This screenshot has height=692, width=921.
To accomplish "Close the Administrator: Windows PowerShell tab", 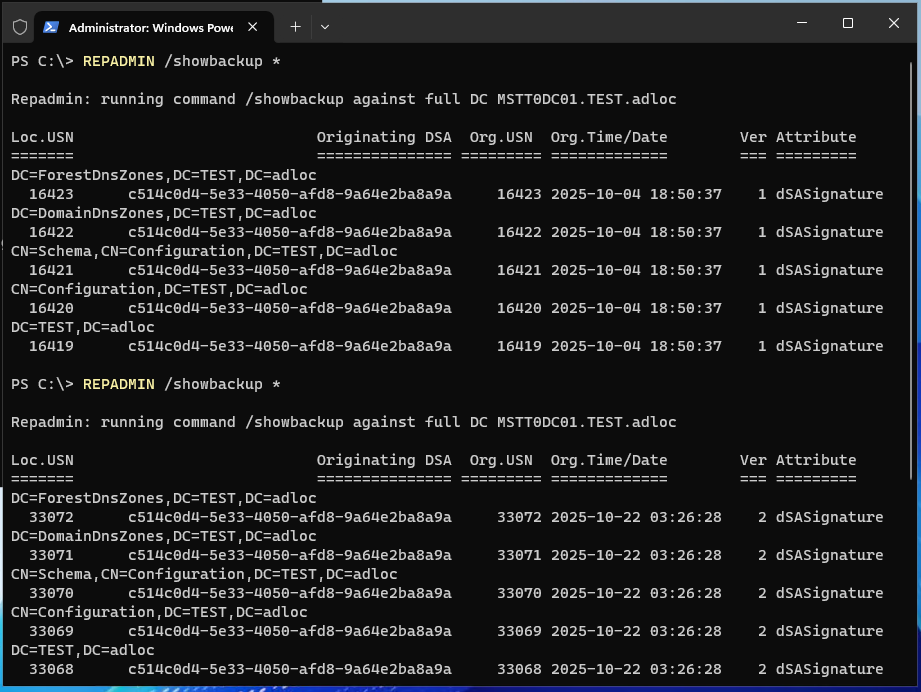I will tap(256, 27).
